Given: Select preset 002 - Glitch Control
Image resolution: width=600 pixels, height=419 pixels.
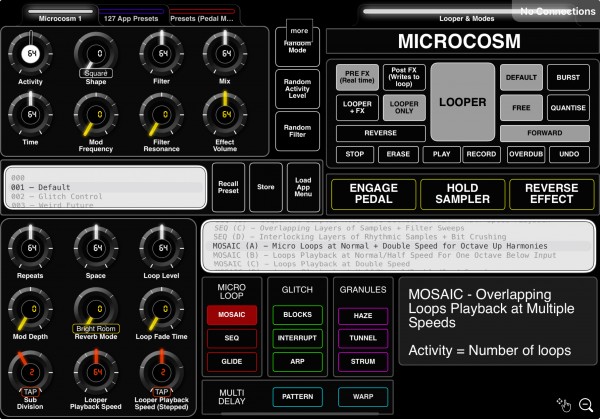Looking at the screenshot, I should coord(103,196).
